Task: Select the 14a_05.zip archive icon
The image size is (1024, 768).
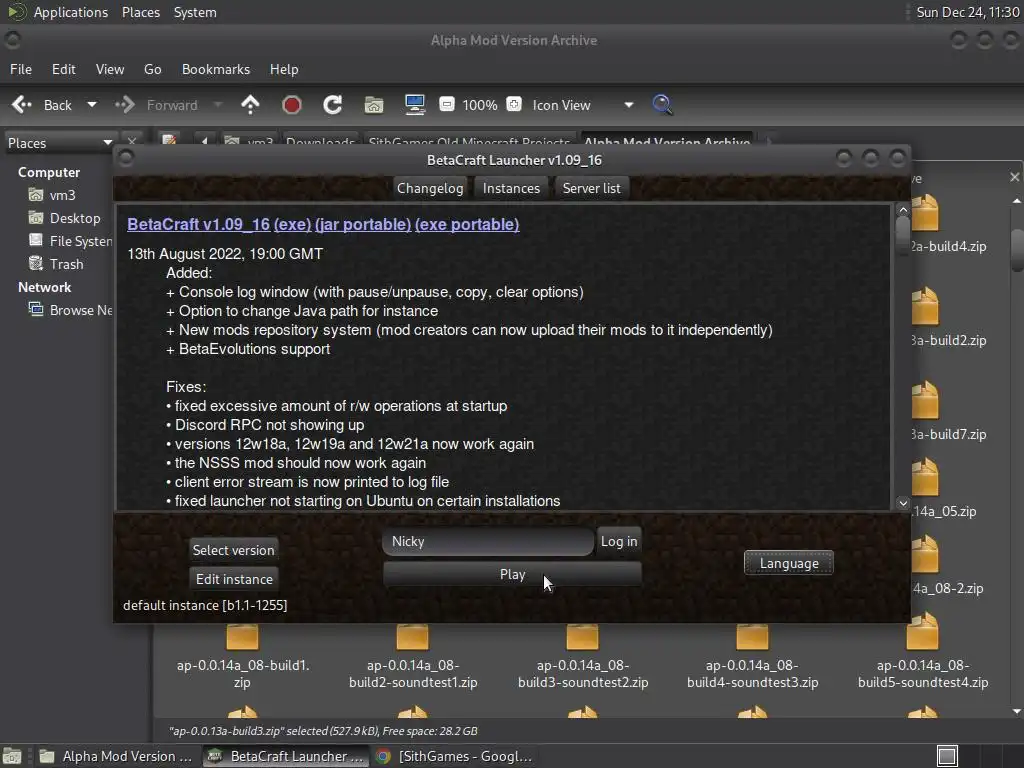Action: tap(926, 477)
